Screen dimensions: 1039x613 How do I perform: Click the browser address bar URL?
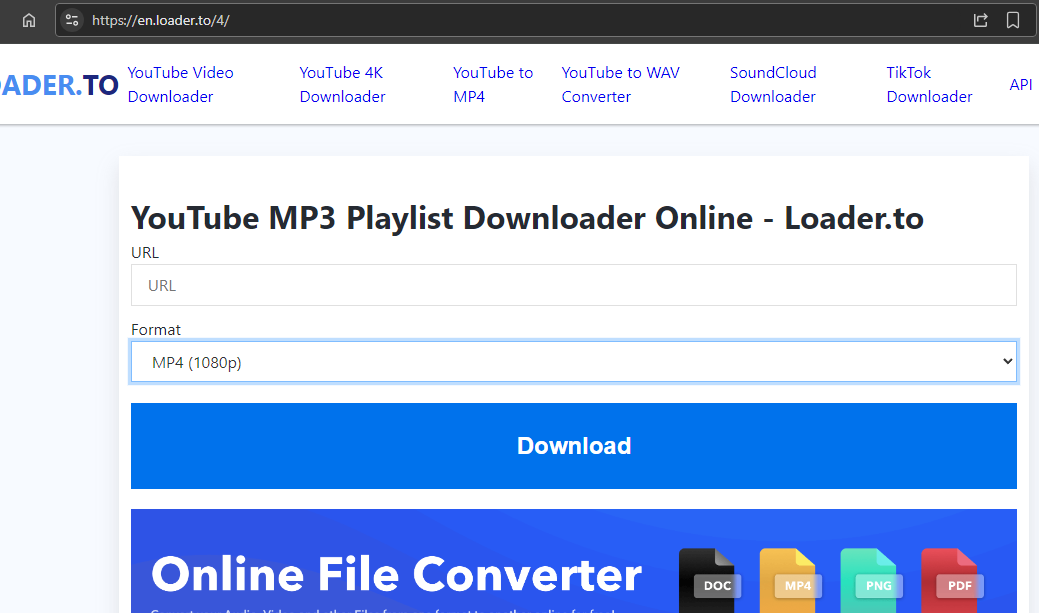click(160, 21)
